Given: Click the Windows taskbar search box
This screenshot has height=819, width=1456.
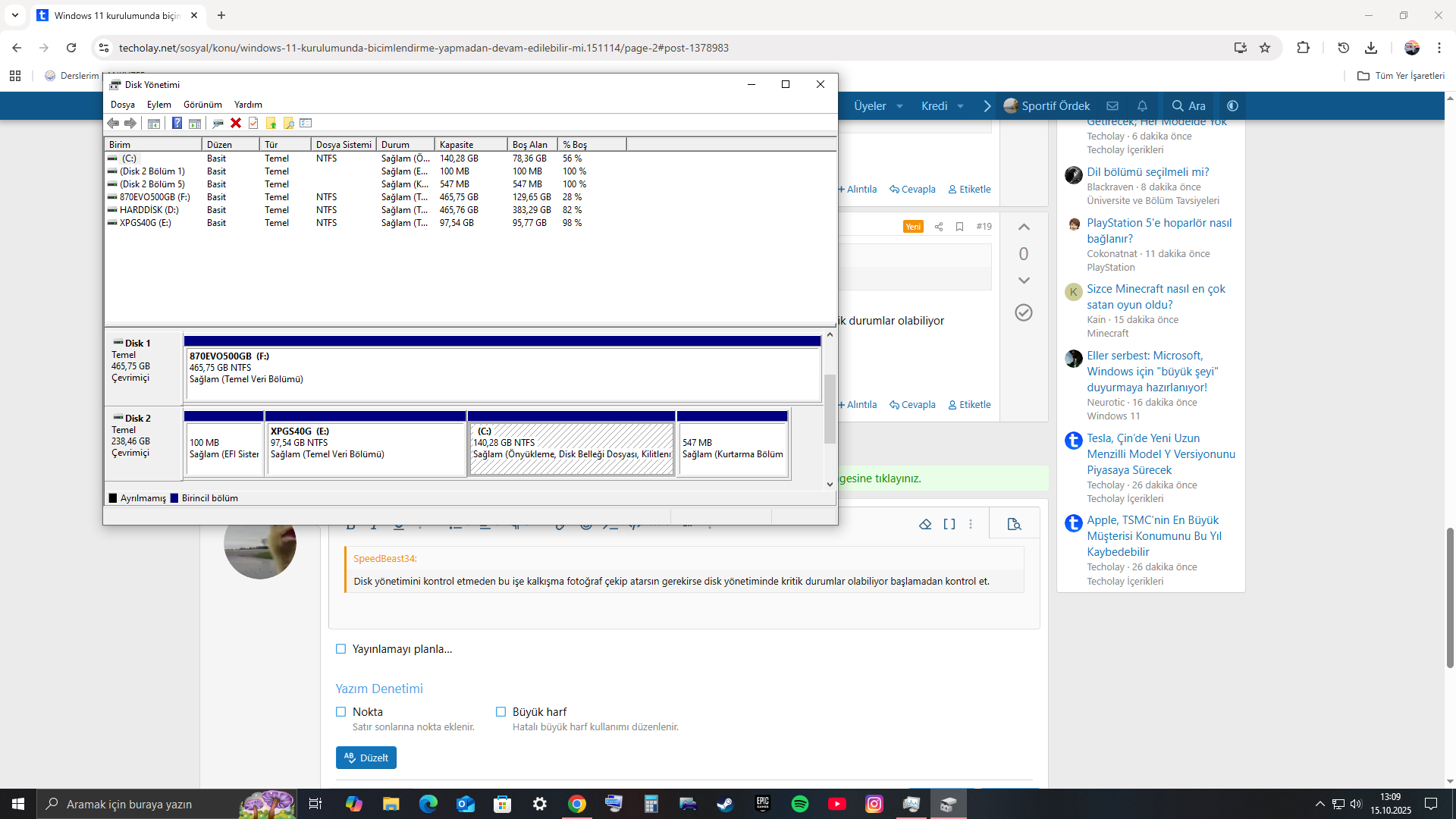Looking at the screenshot, I should point(165,804).
